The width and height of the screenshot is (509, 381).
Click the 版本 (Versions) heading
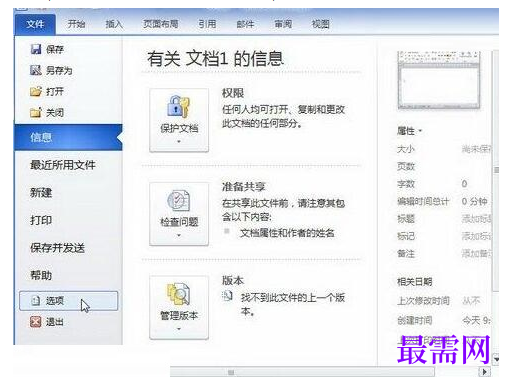(233, 280)
